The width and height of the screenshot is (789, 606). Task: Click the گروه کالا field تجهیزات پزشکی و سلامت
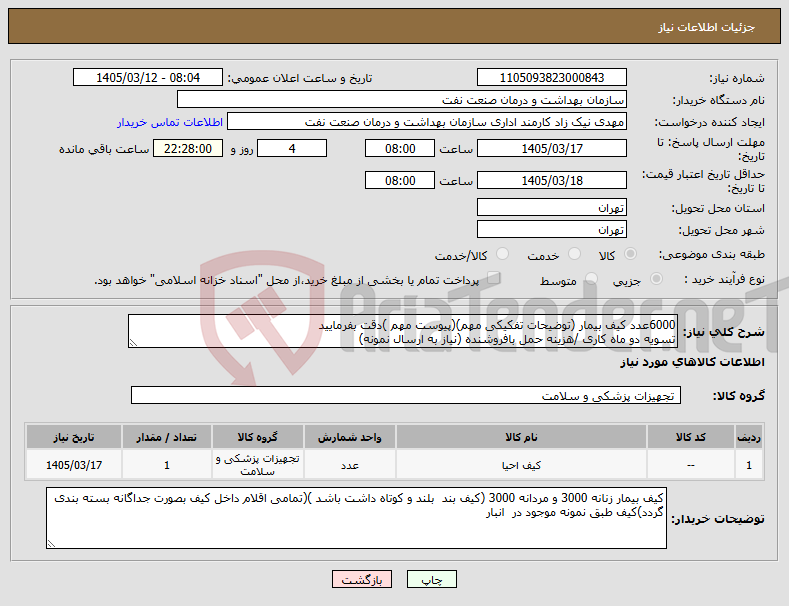tap(406, 396)
